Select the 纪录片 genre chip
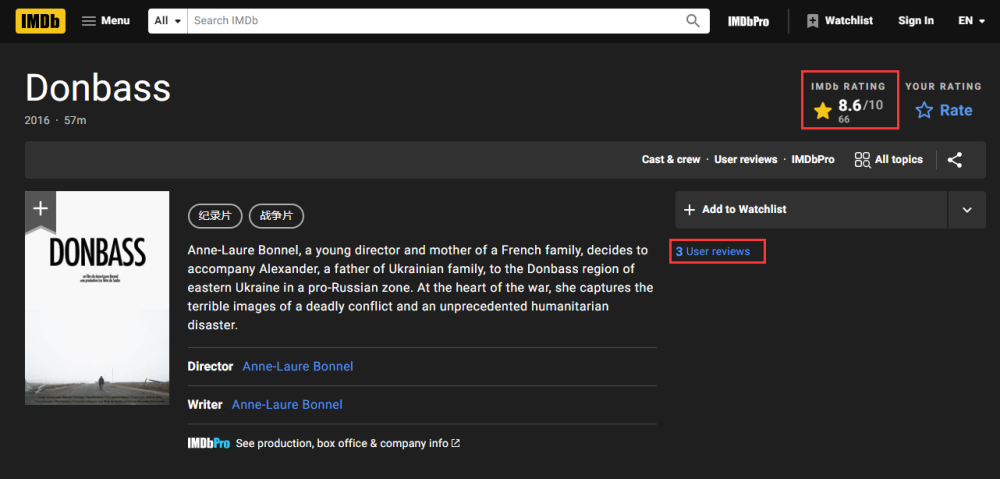 (x=215, y=216)
